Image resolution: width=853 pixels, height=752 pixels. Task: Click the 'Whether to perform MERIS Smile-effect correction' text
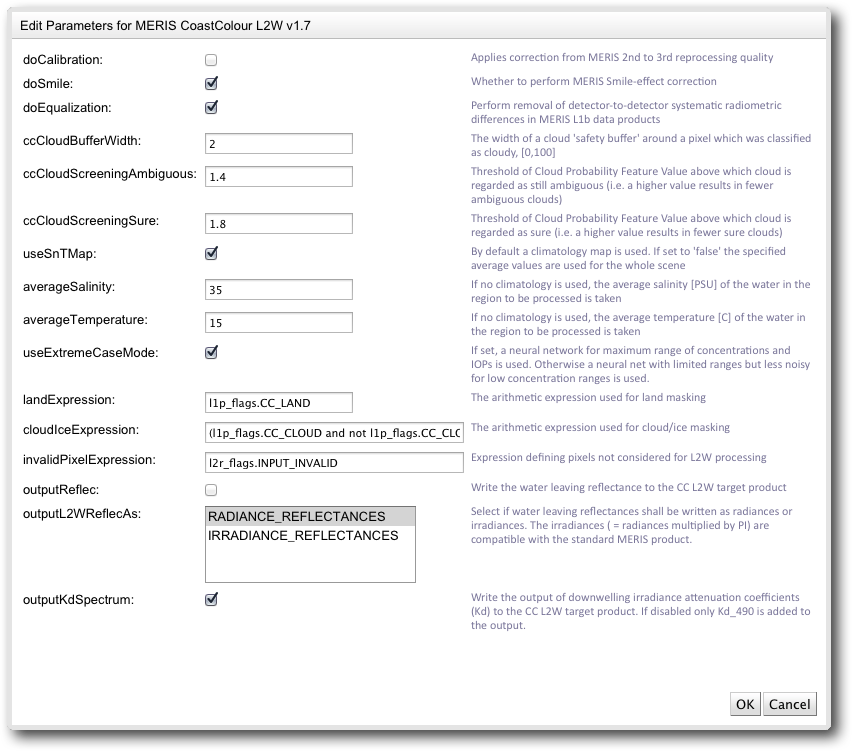click(594, 81)
